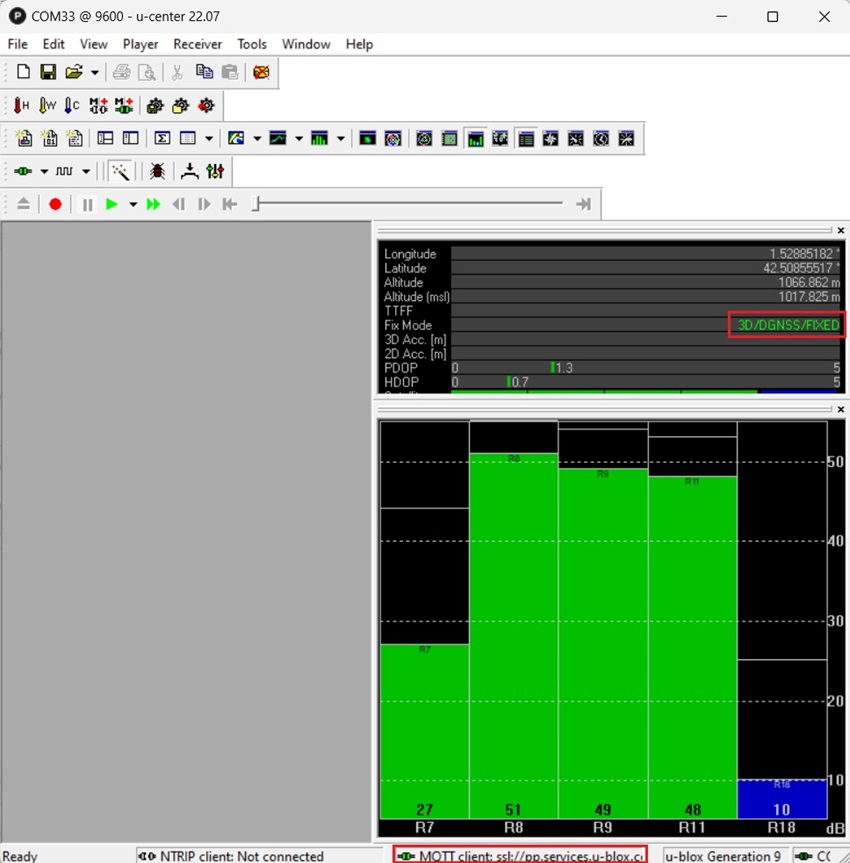Open the Tools menu

click(252, 44)
